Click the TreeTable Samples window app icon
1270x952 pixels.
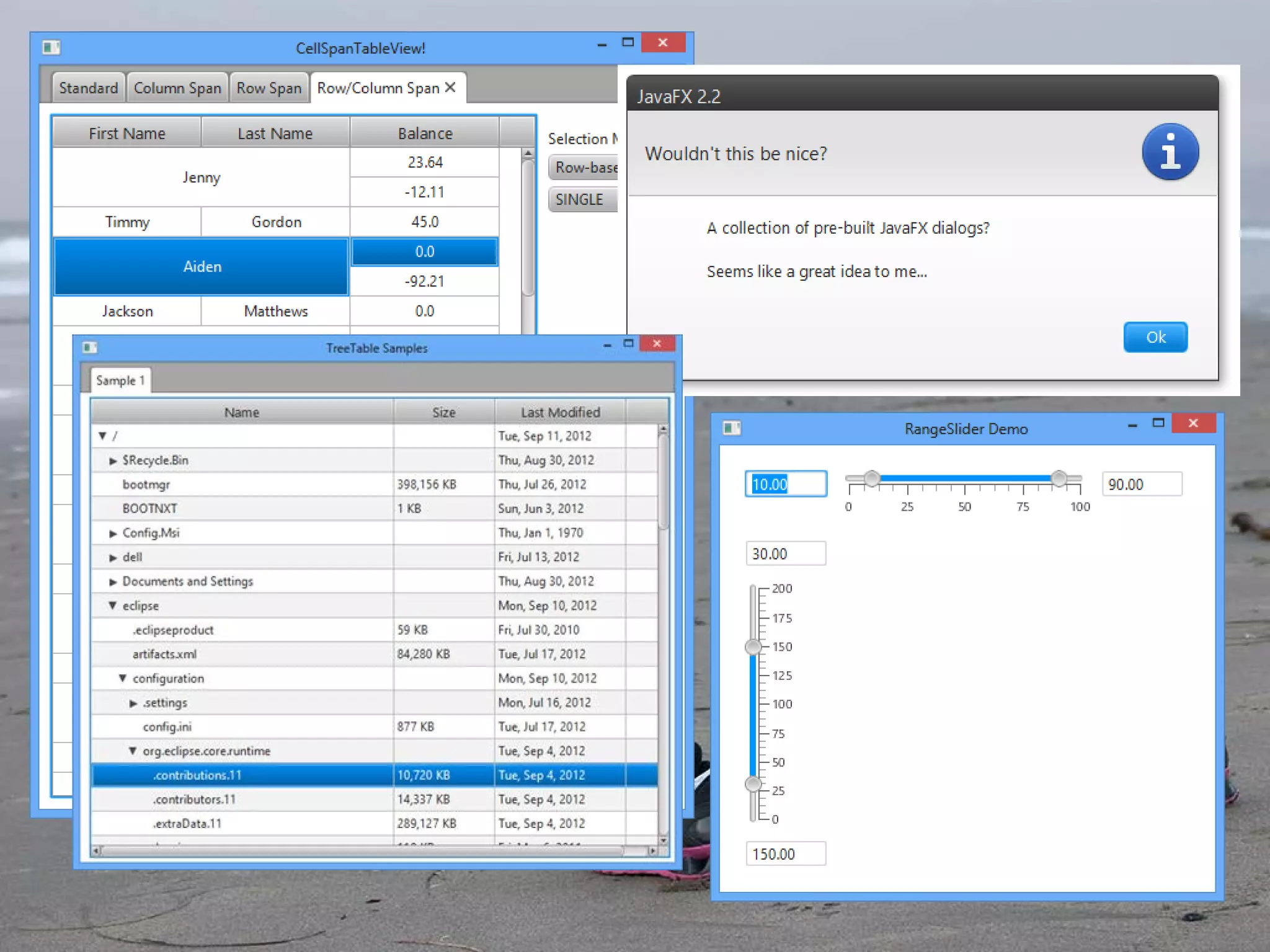pyautogui.click(x=90, y=348)
